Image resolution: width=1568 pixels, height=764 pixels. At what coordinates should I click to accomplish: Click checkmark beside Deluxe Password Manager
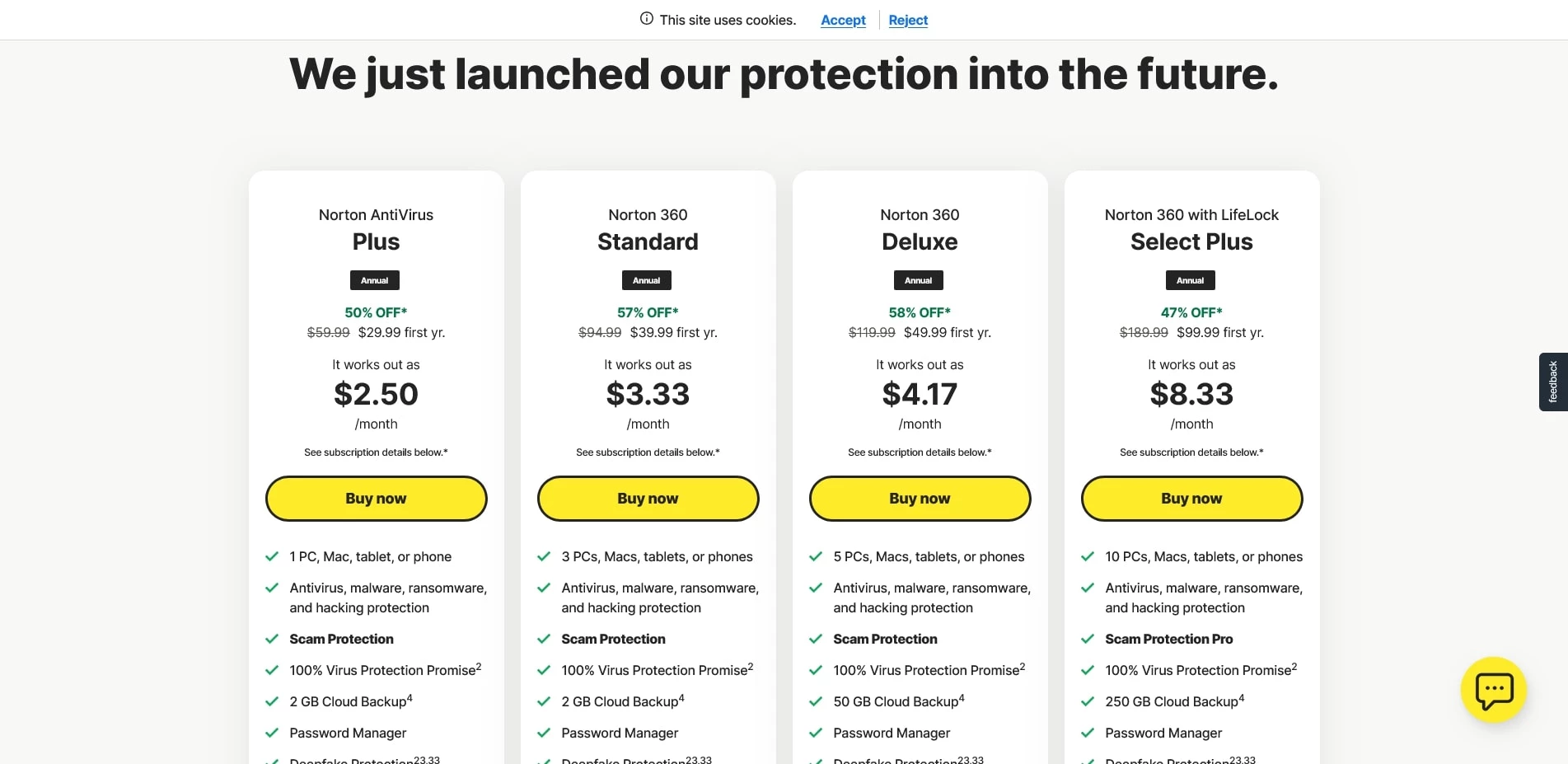tap(816, 733)
